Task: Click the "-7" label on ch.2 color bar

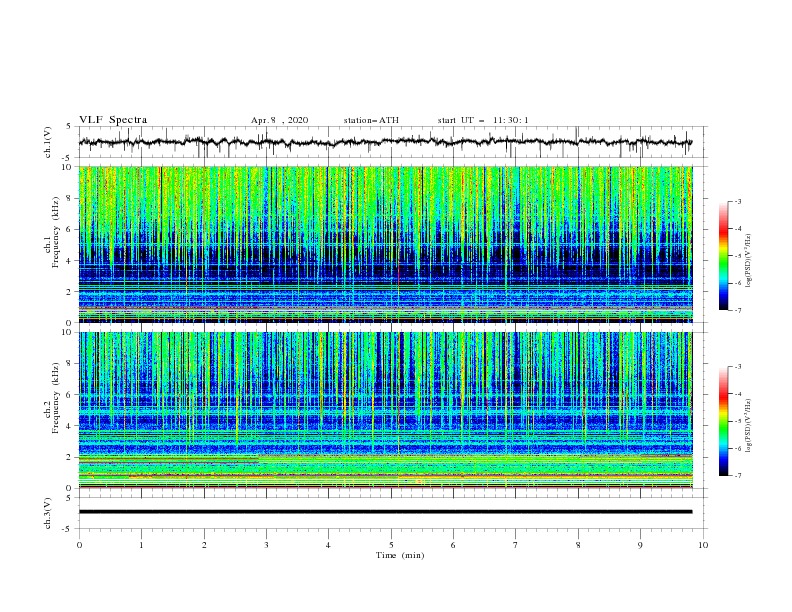Action: [737, 476]
